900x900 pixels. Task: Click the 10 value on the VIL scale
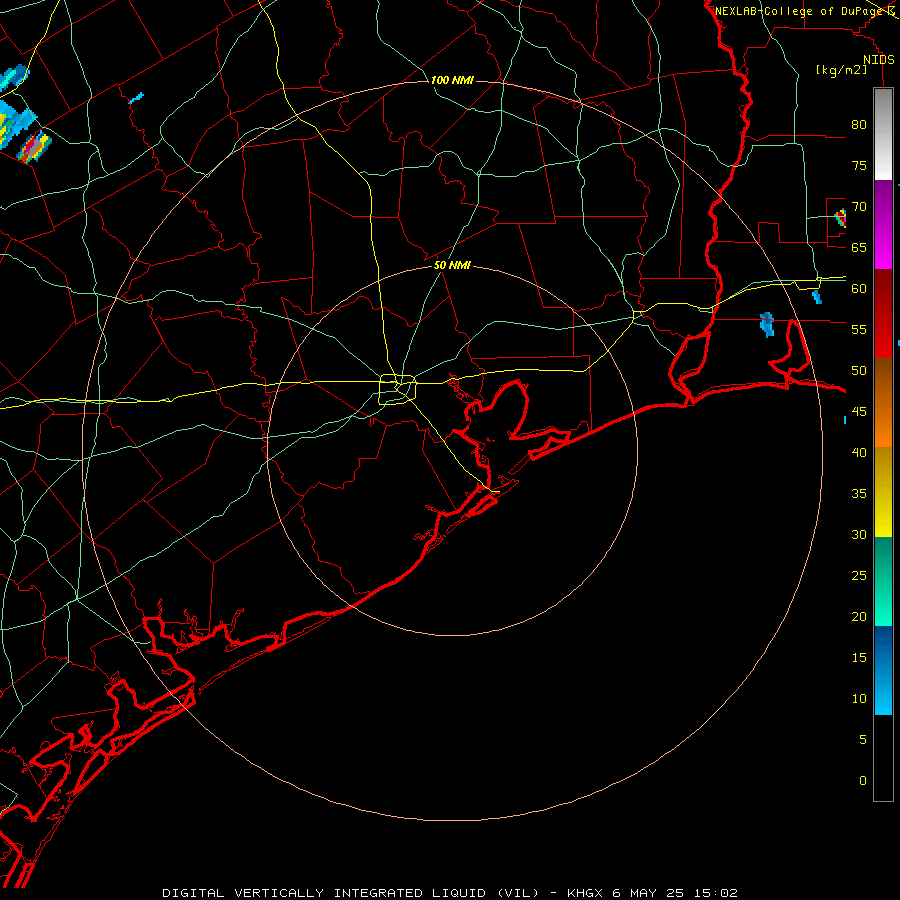pyautogui.click(x=859, y=699)
